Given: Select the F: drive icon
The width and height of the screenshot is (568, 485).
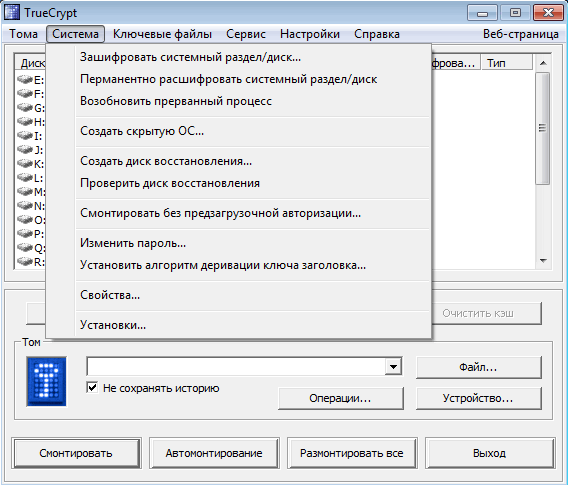Looking at the screenshot, I should click(25, 93).
